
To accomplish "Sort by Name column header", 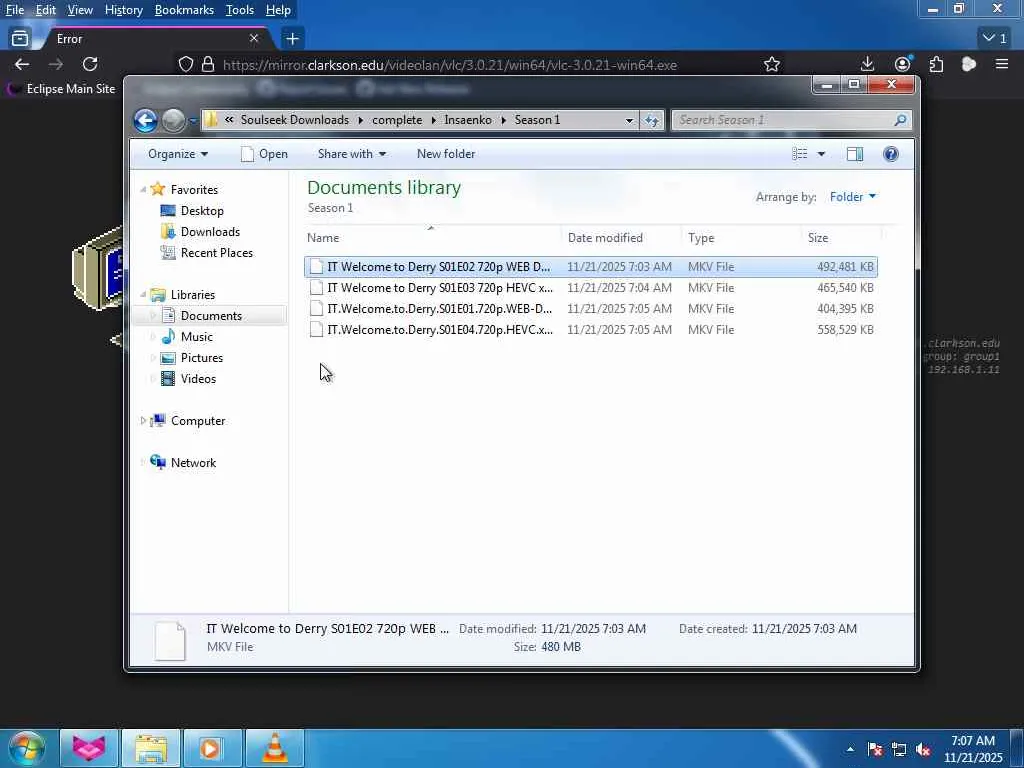I will [x=432, y=238].
